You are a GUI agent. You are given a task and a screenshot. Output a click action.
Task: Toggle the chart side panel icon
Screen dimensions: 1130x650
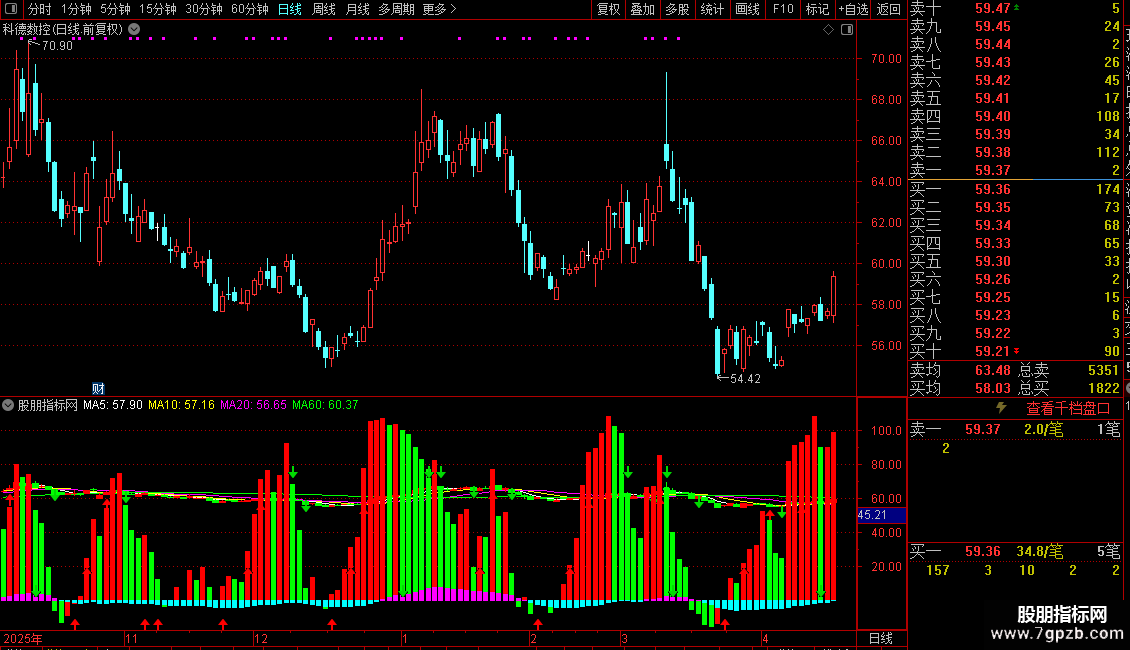point(847,30)
